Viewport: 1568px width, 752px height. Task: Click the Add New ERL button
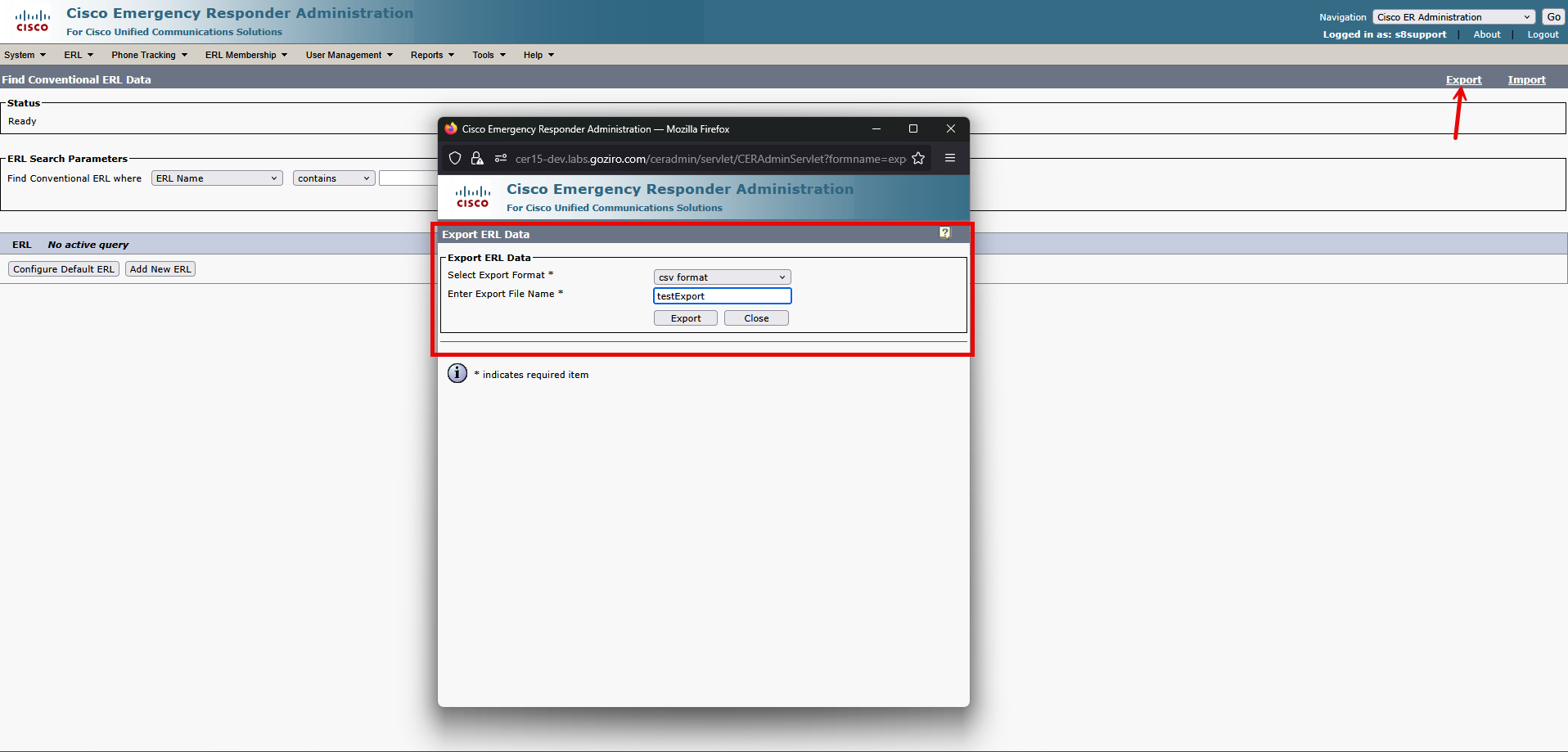160,269
